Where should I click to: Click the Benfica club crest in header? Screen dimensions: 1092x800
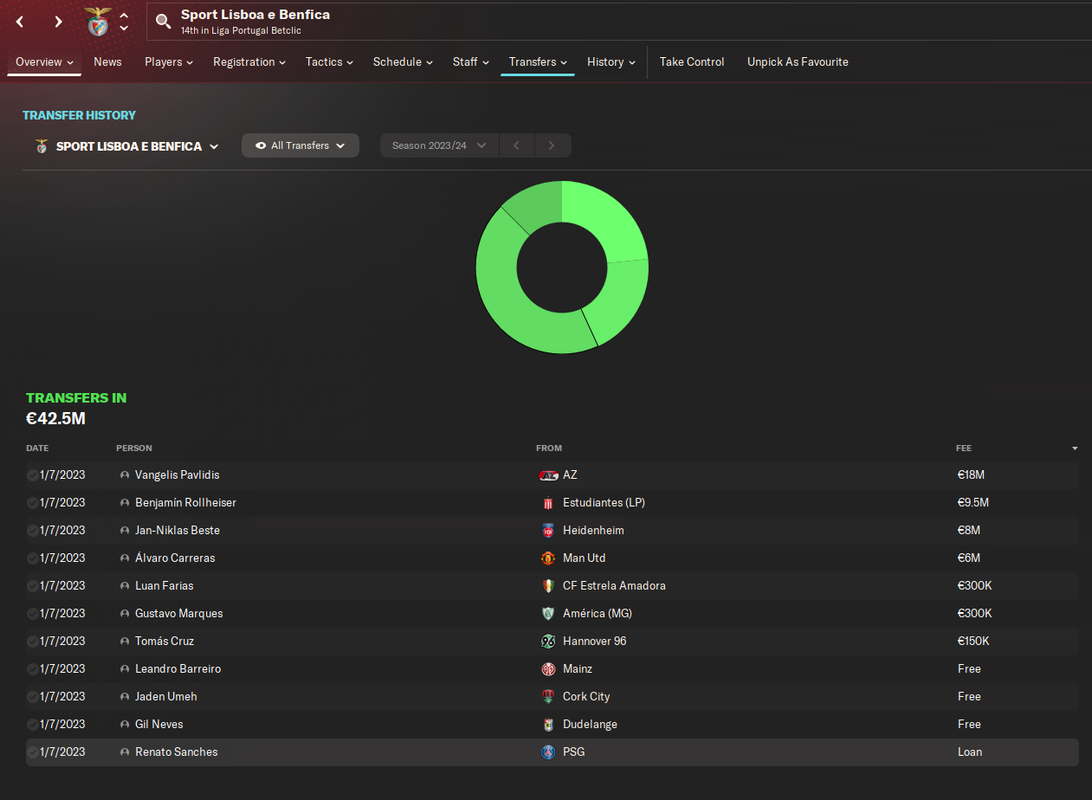[98, 22]
